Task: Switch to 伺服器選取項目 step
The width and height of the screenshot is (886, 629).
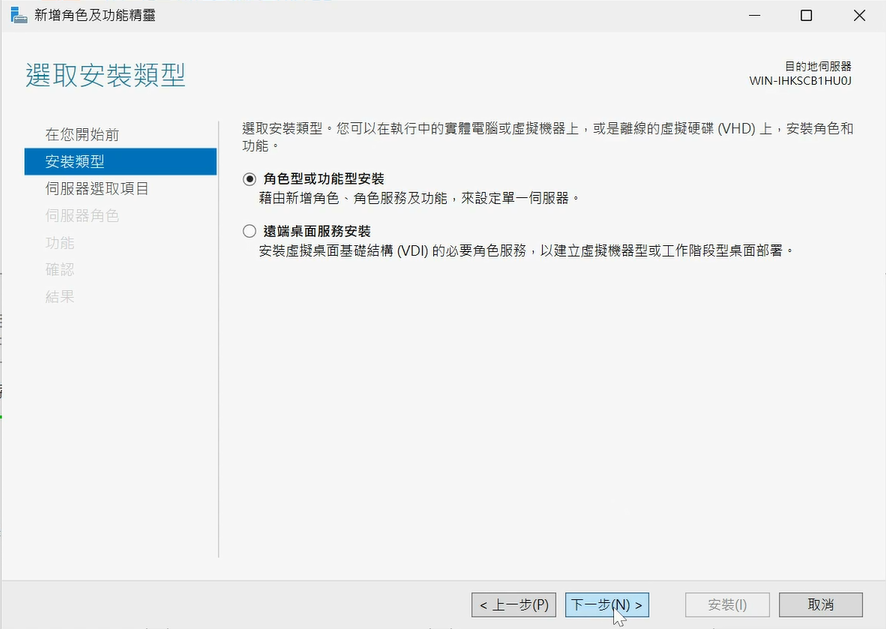Action: [x=97, y=189]
